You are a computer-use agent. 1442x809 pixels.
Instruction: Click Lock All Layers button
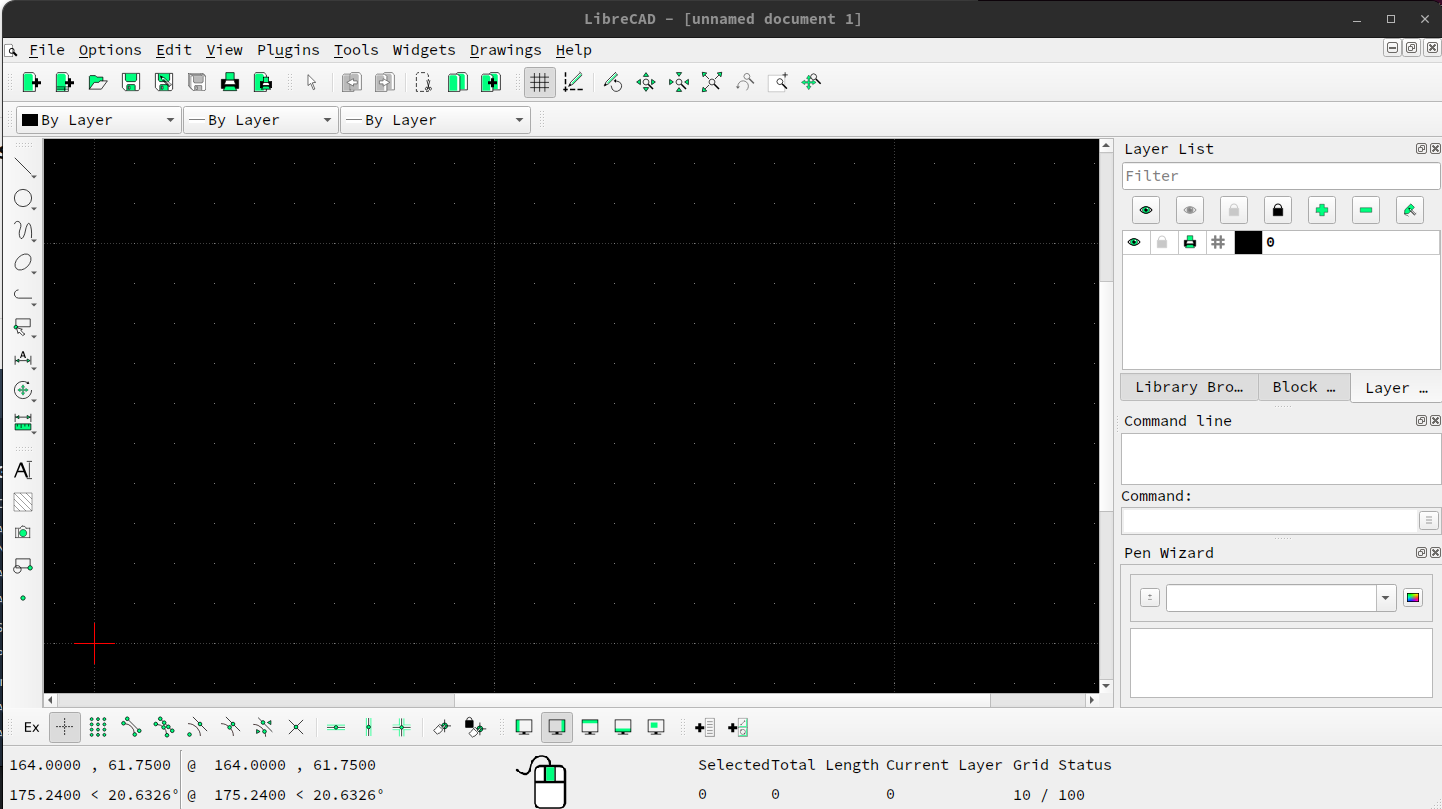[1278, 210]
